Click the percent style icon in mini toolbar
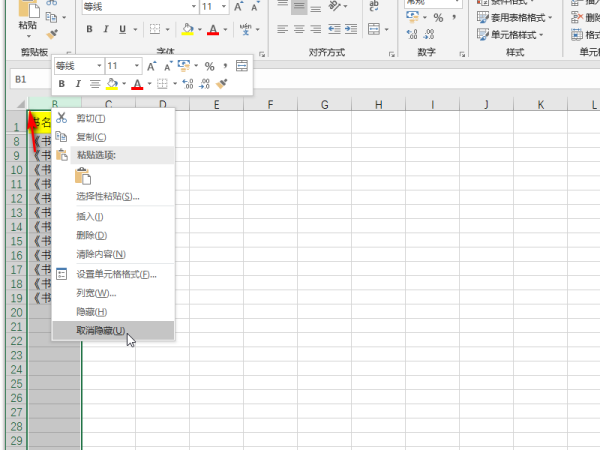600x450 pixels. click(x=210, y=66)
